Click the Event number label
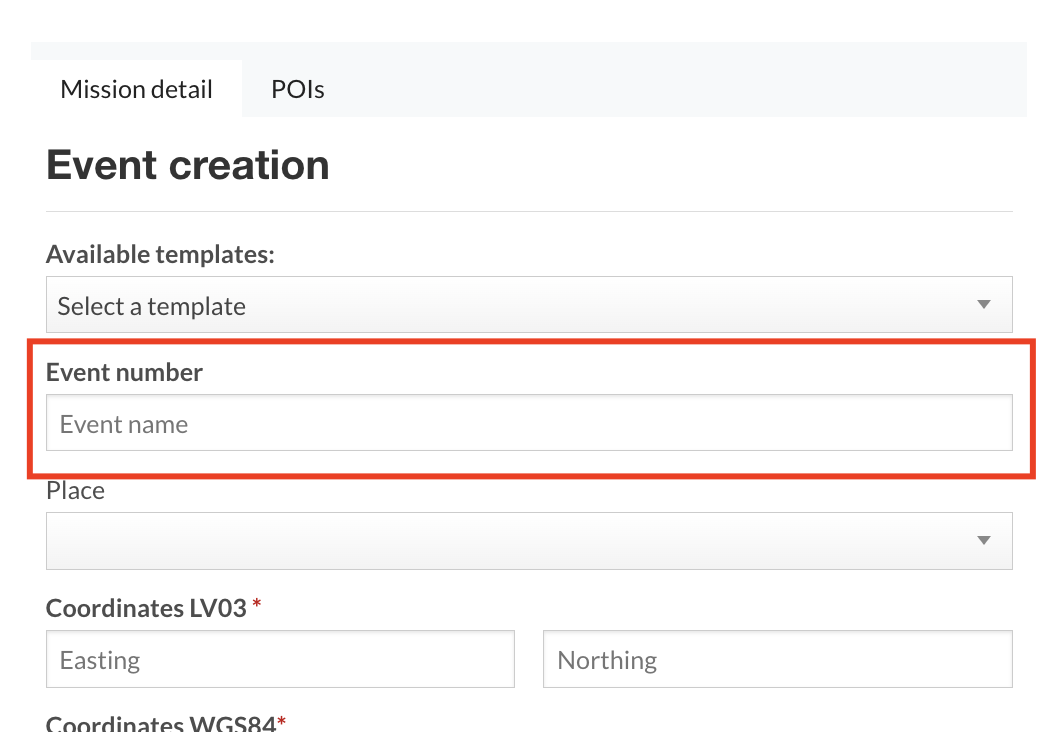 [124, 372]
